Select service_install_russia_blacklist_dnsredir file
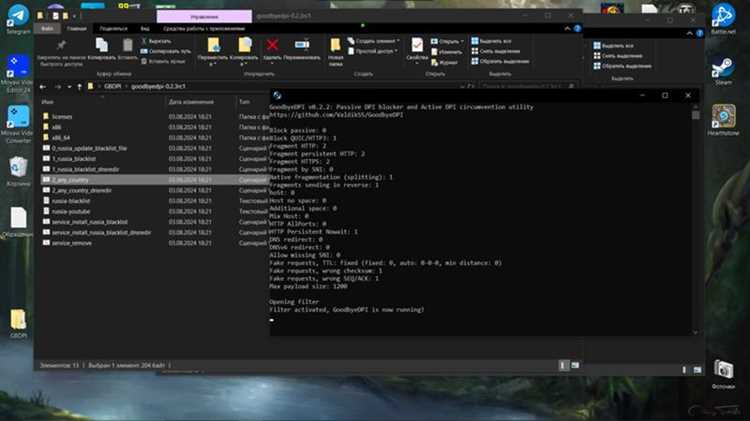 101,233
